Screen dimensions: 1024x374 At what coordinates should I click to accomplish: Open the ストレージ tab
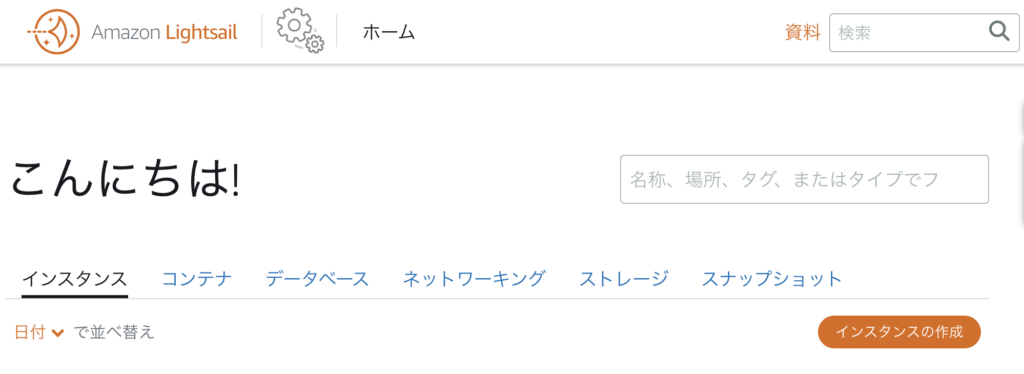coord(624,279)
